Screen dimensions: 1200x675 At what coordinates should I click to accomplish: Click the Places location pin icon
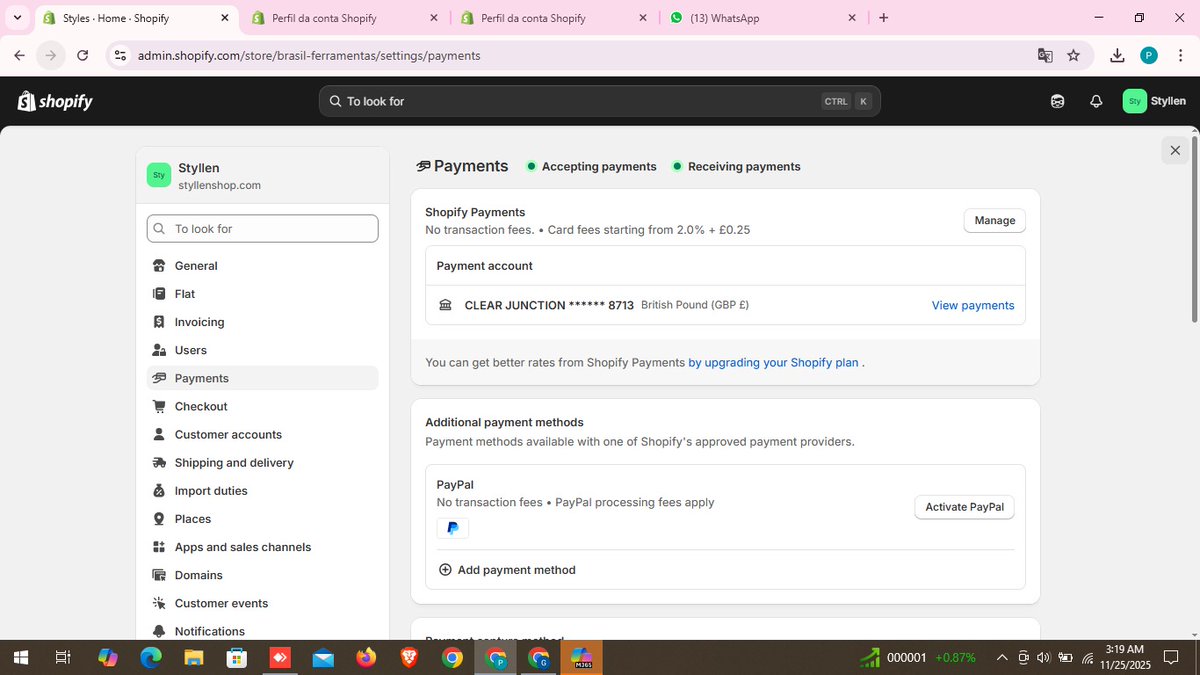point(159,519)
